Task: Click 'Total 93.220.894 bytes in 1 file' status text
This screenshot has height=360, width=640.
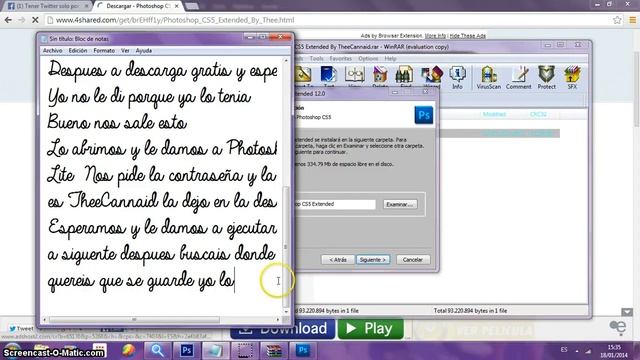Action: [470, 311]
